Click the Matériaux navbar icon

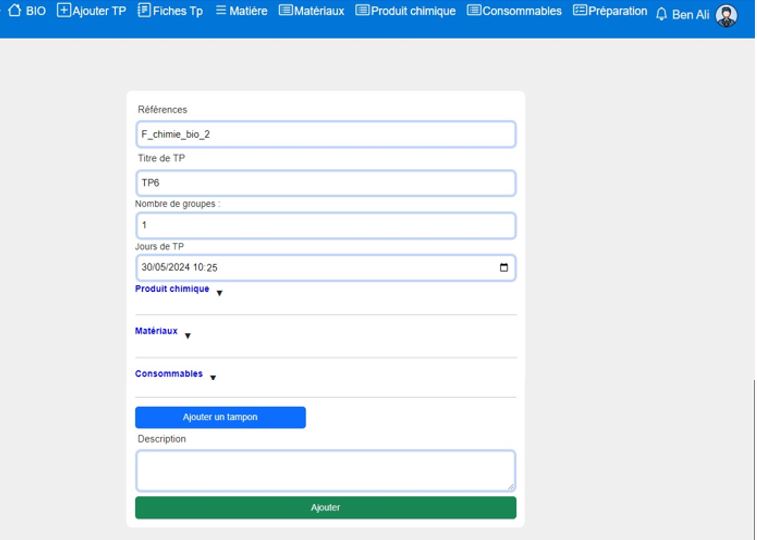point(285,11)
